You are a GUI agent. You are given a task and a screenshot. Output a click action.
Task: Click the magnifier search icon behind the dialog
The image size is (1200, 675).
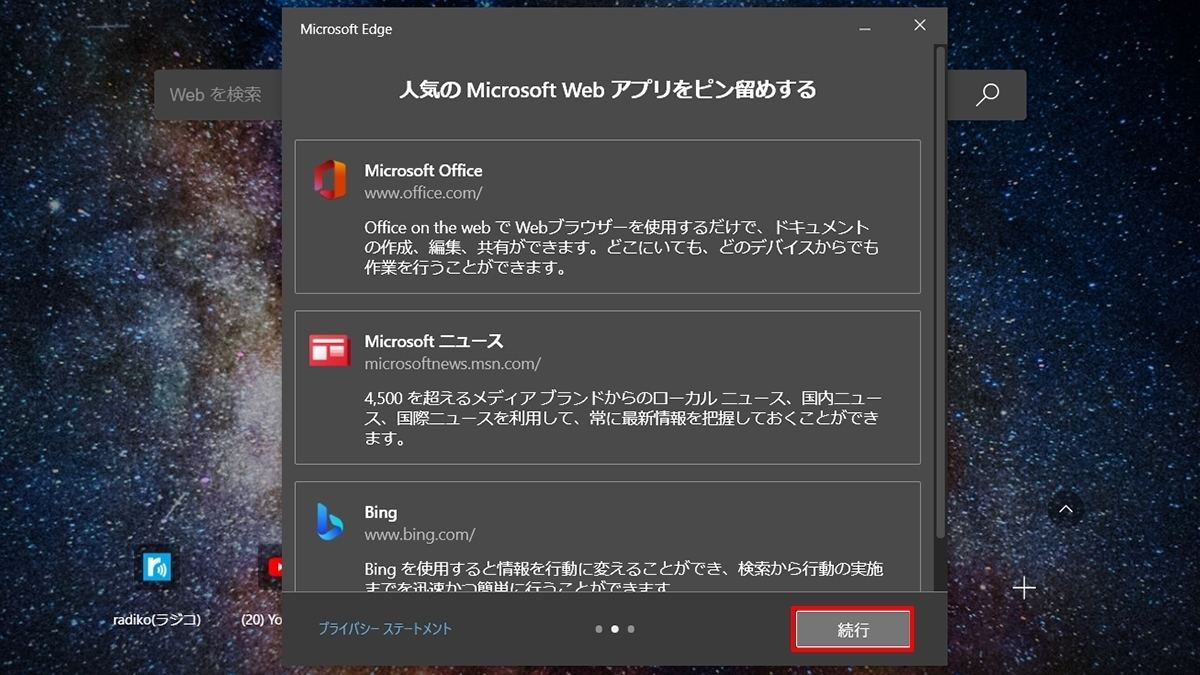pyautogui.click(x=987, y=94)
